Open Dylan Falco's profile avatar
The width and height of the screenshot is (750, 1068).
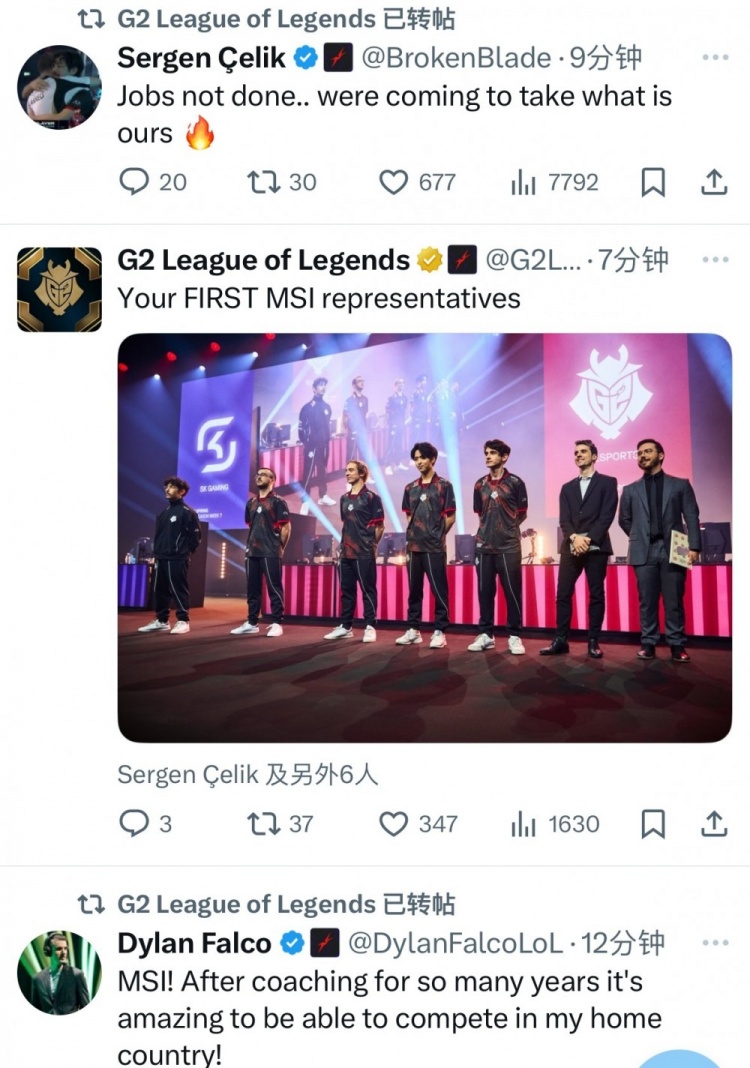coord(58,968)
